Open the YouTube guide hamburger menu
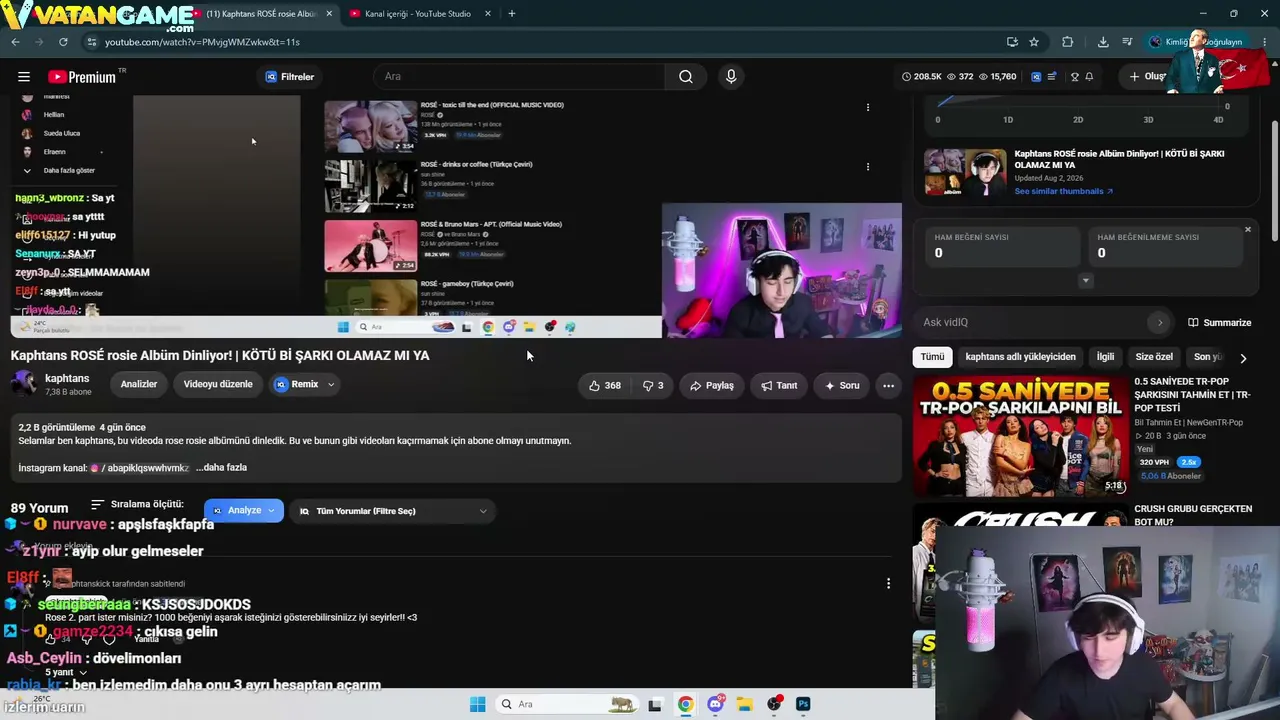1280x720 pixels. [24, 77]
